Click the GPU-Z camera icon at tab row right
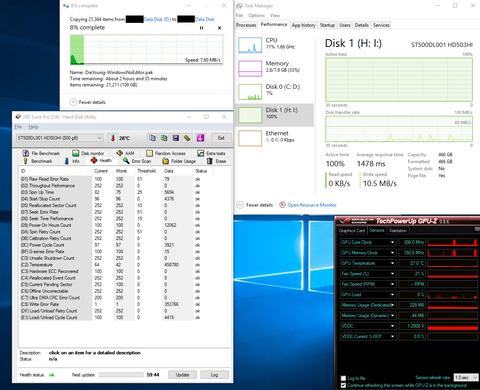 coord(477,229)
